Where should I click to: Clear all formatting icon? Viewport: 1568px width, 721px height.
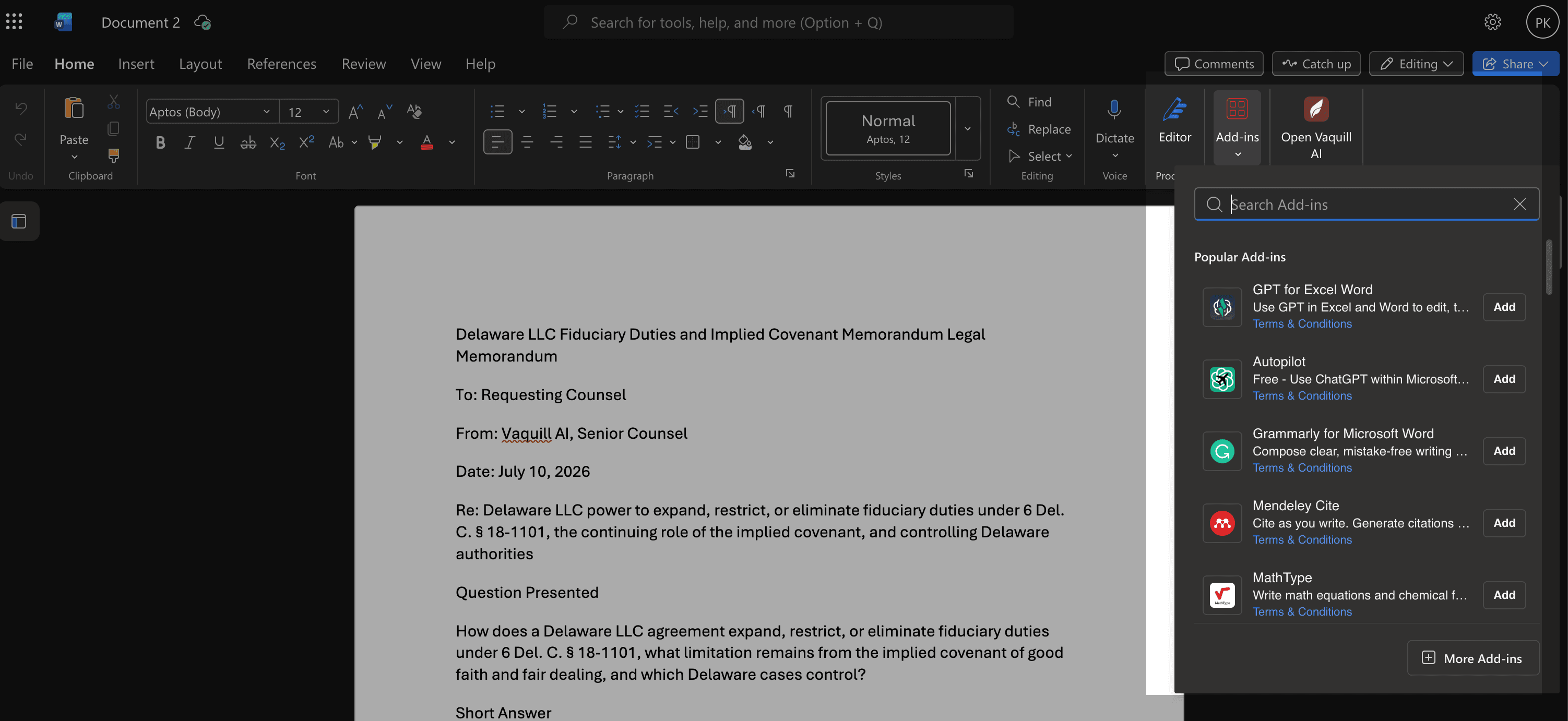click(414, 111)
